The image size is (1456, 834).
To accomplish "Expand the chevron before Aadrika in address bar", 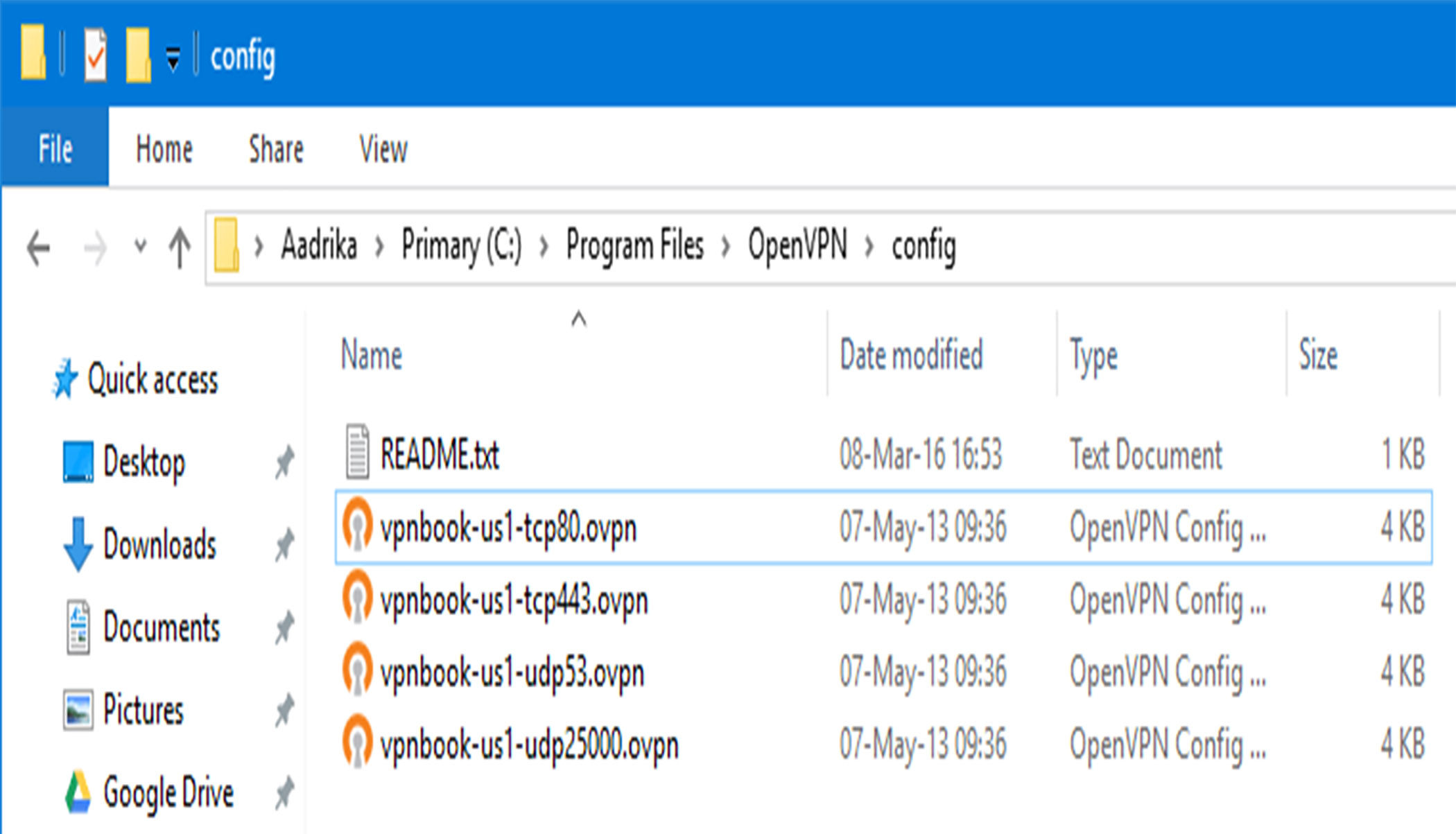I will coord(259,246).
